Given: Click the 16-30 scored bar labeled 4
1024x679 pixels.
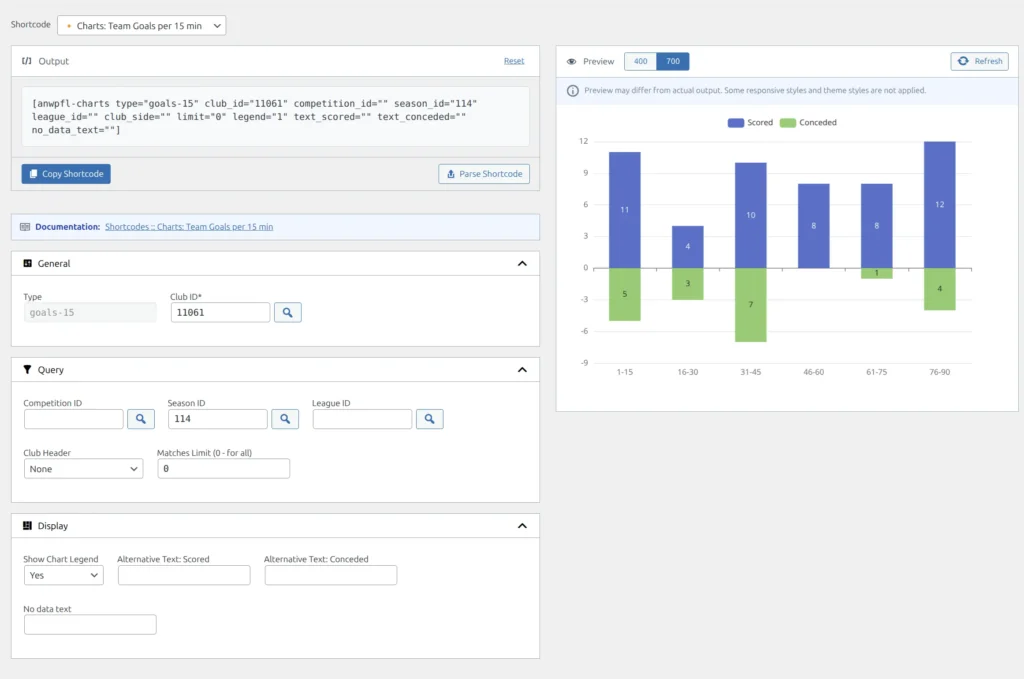Looking at the screenshot, I should (688, 247).
